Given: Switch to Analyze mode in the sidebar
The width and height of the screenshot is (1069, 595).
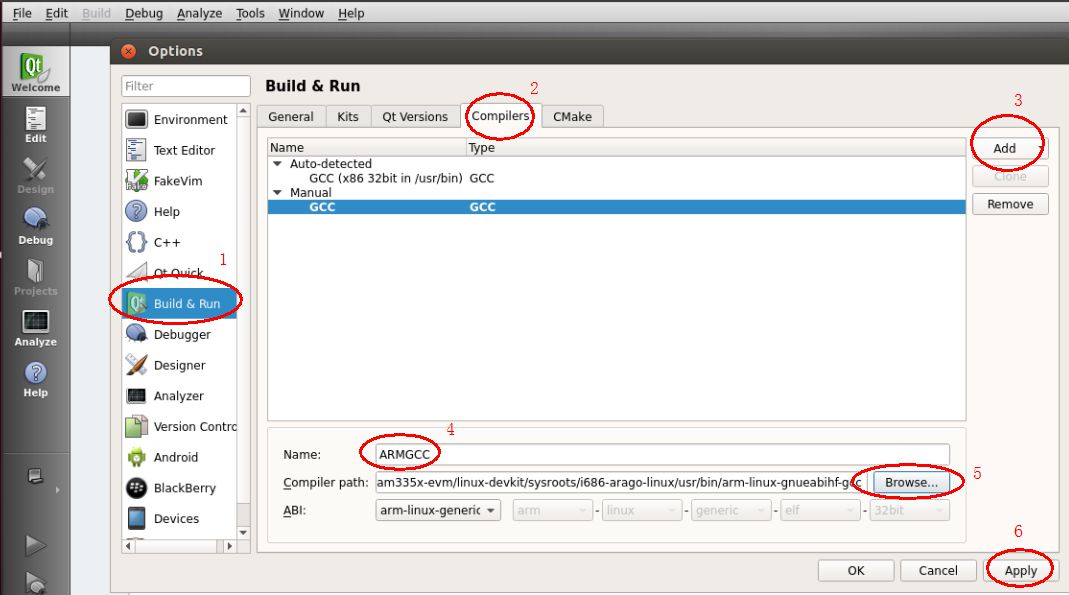Looking at the screenshot, I should point(35,329).
